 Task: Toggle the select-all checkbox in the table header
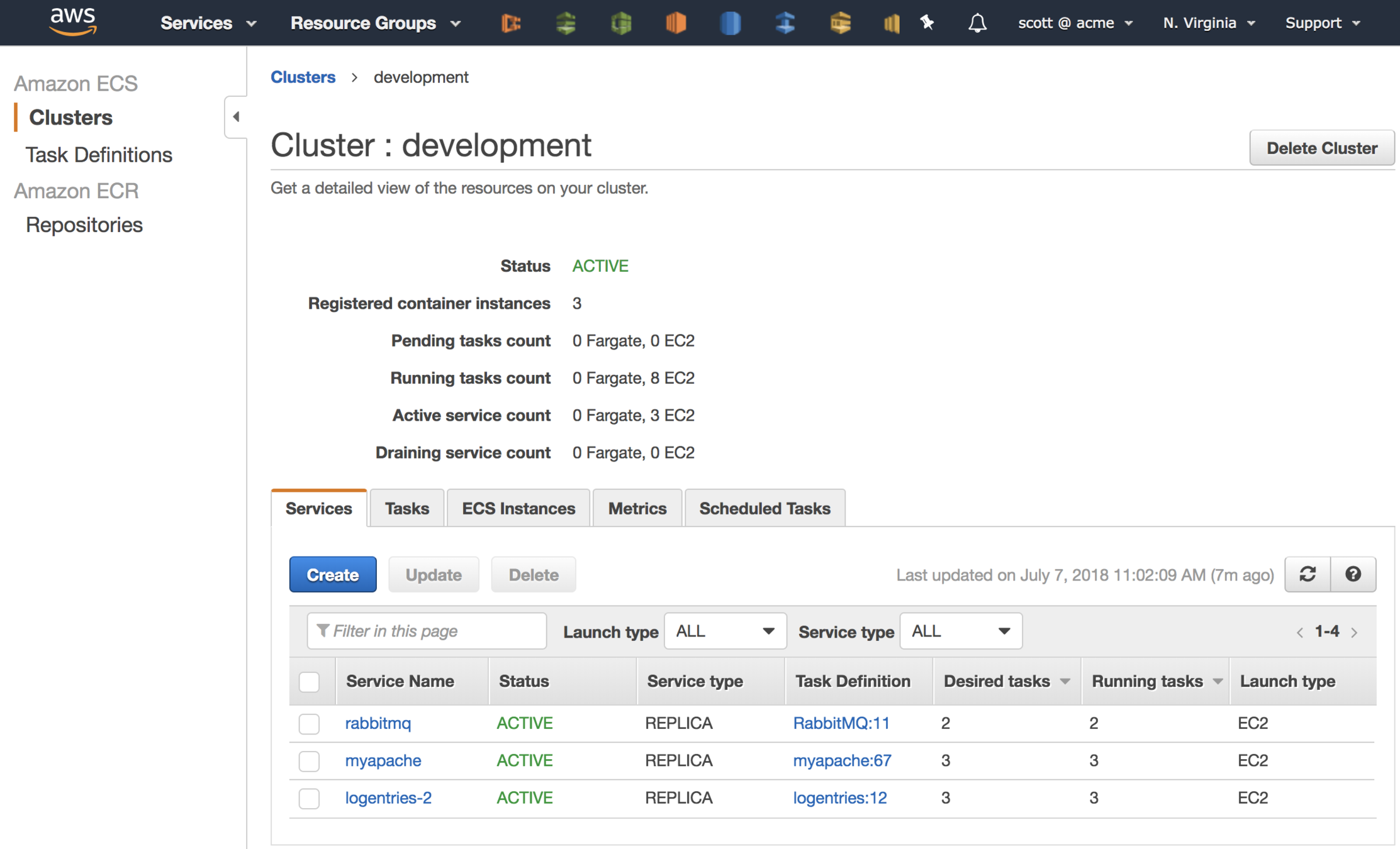coord(309,682)
